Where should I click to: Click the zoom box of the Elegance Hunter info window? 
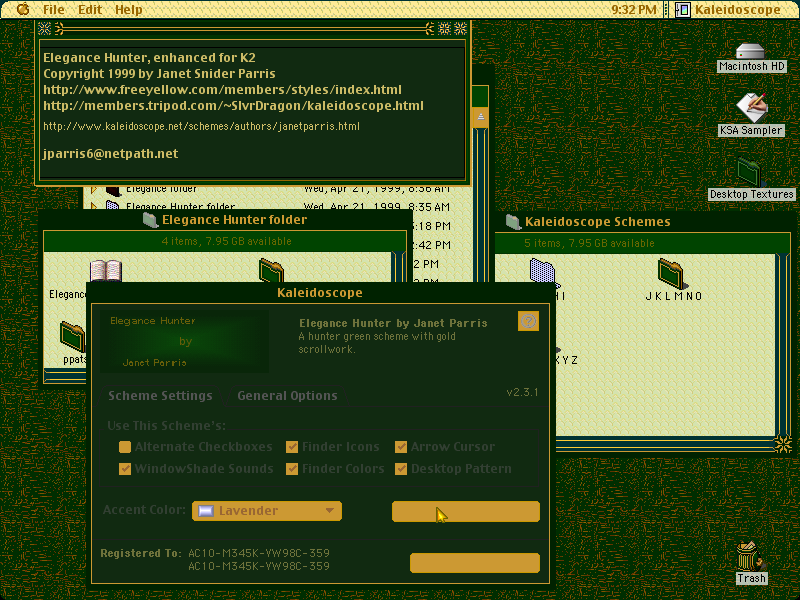coord(444,29)
